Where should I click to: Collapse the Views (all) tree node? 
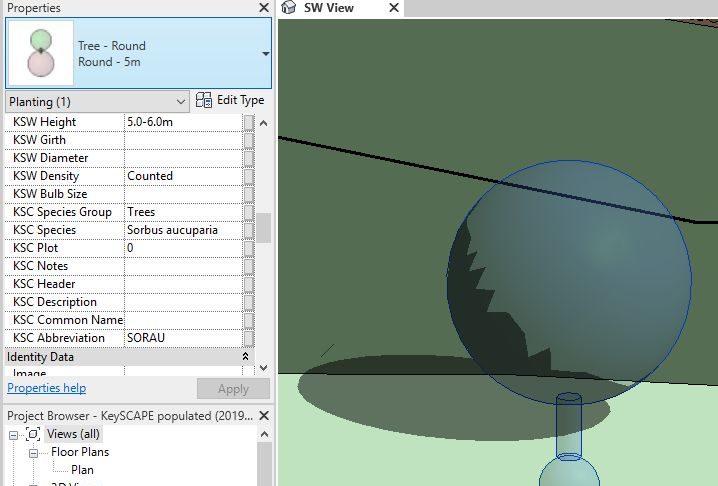tap(13, 434)
